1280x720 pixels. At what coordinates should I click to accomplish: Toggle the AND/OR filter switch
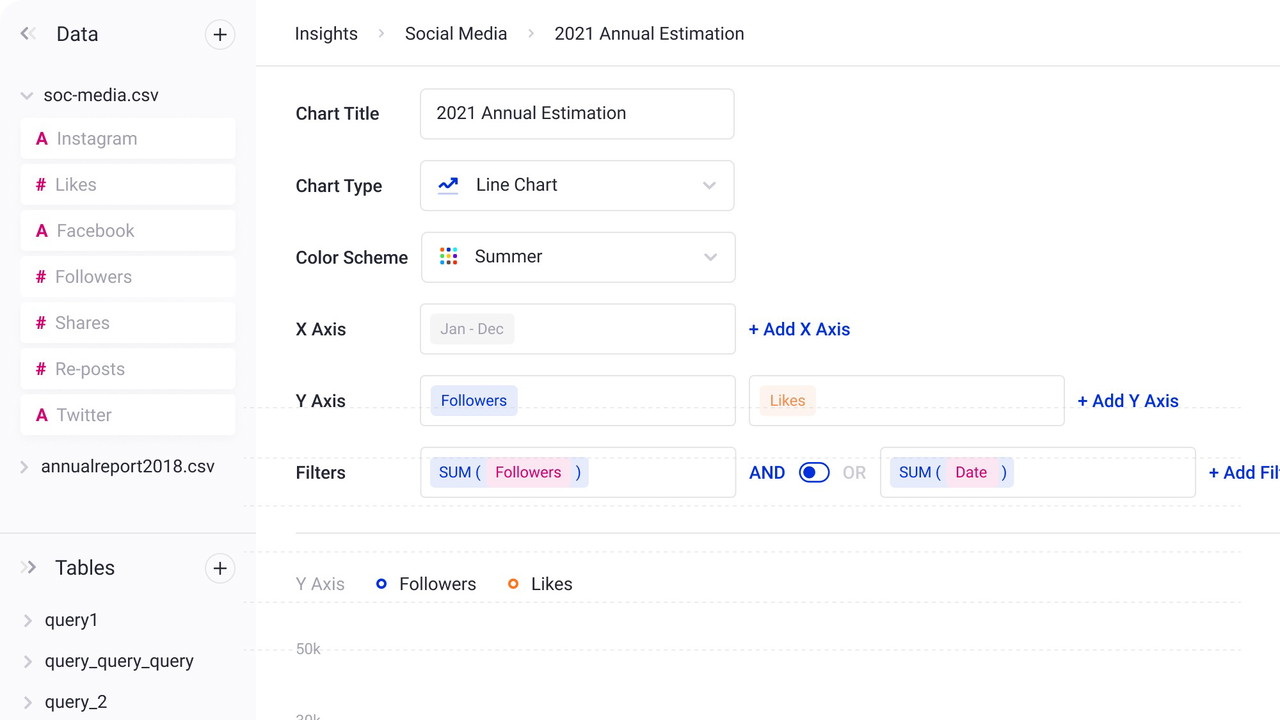(x=814, y=473)
